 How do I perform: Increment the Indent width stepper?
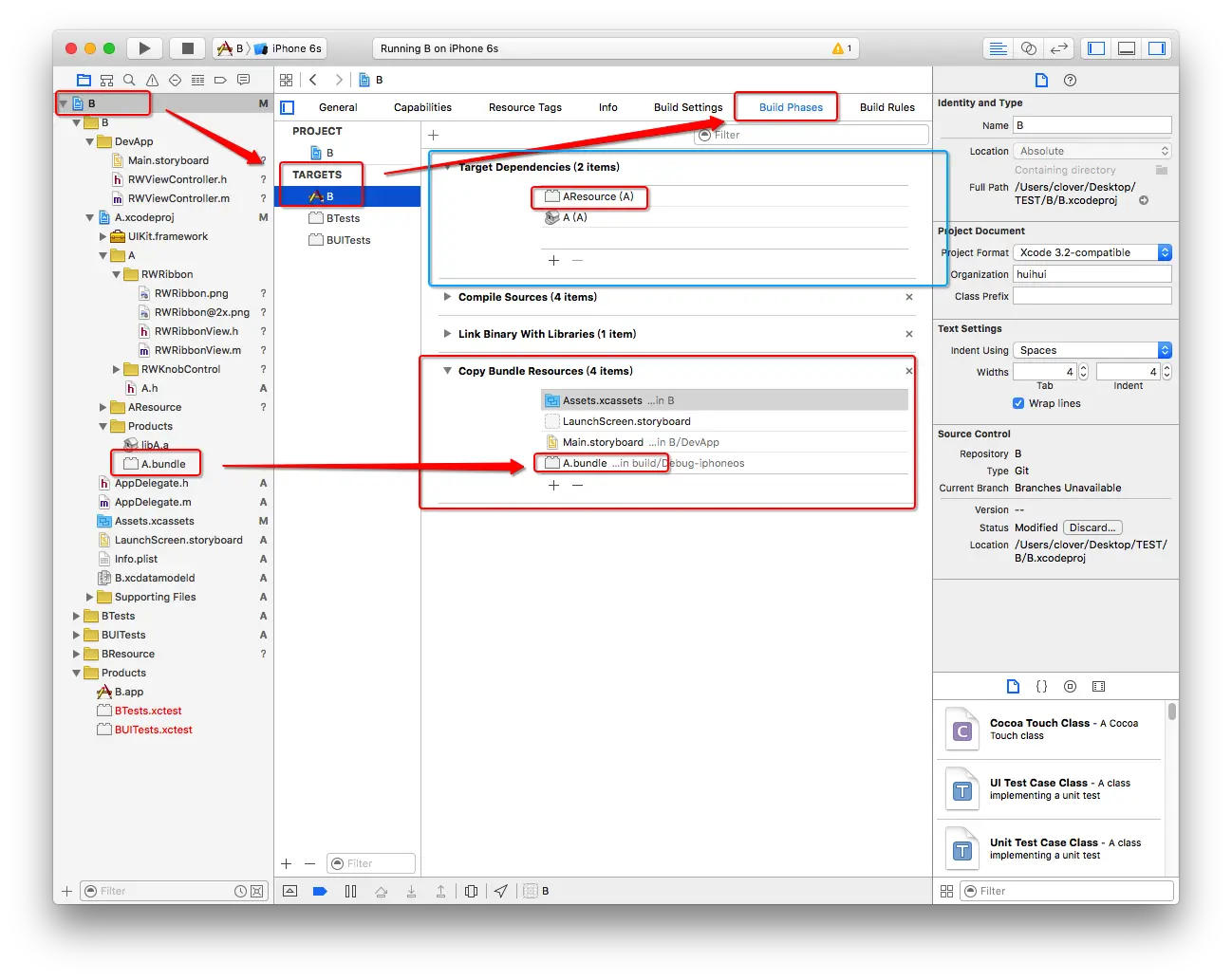click(1167, 368)
